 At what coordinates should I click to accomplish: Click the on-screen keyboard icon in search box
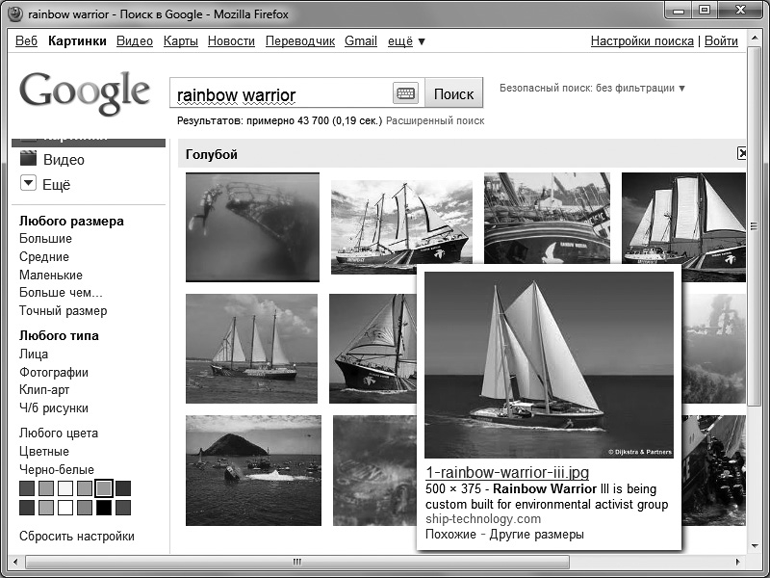(x=405, y=94)
